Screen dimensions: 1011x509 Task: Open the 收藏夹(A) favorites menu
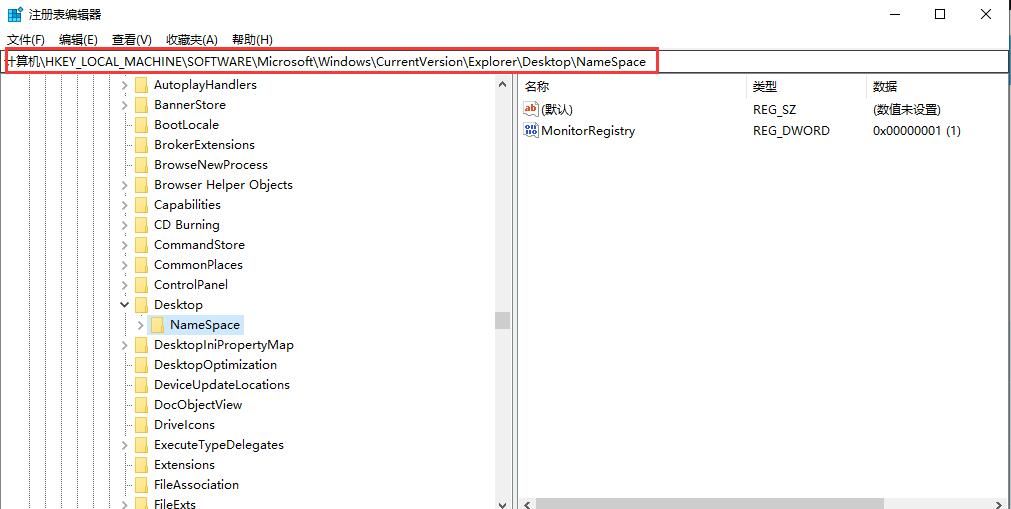[x=191, y=40]
